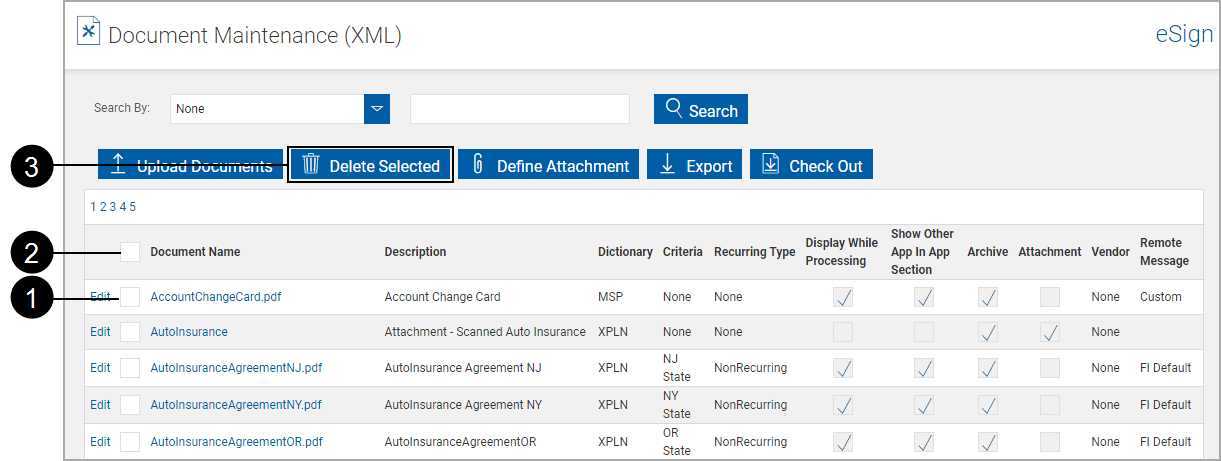The height and width of the screenshot is (461, 1221).
Task: Click the Check Out document icon
Action: pos(770,165)
